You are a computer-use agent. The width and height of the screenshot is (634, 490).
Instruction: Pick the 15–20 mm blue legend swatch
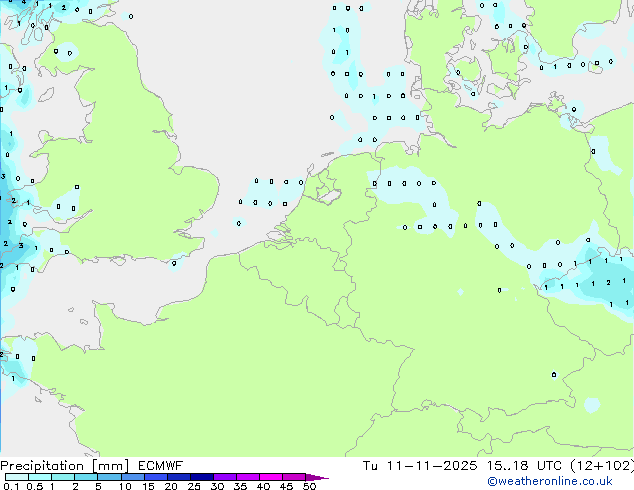pyautogui.click(x=156, y=477)
